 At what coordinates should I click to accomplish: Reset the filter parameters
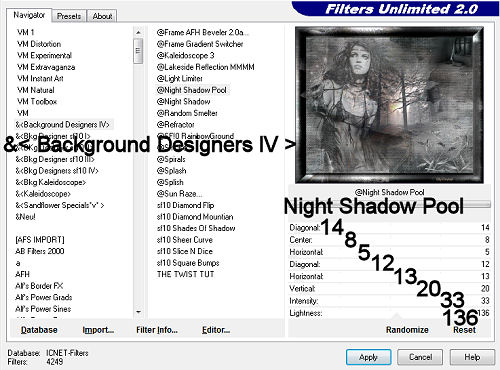click(x=464, y=330)
